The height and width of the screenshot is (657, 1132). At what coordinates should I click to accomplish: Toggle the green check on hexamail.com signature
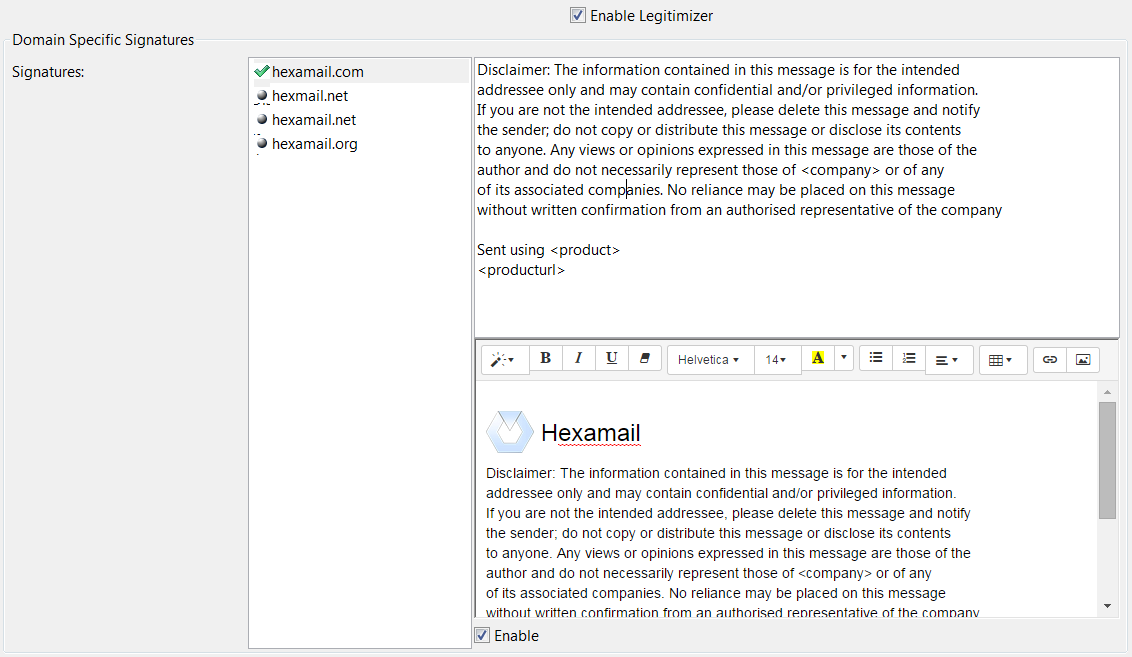point(262,71)
